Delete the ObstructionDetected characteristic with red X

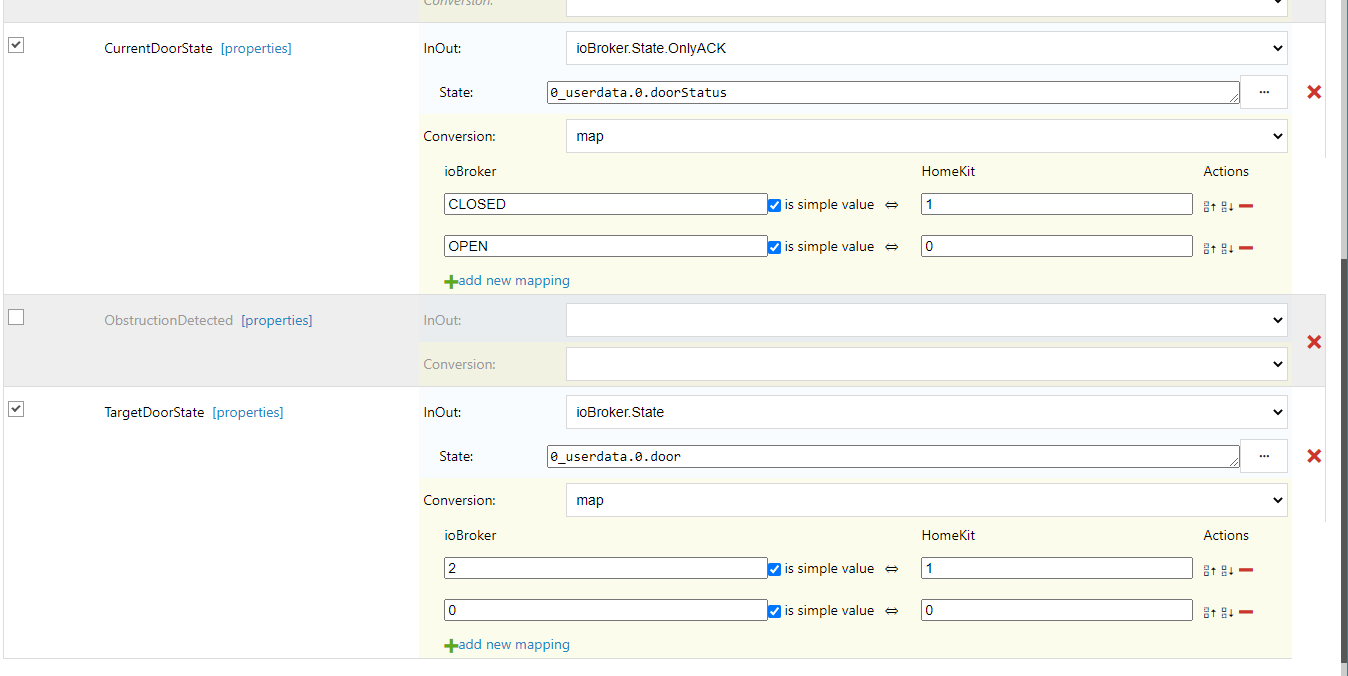click(1314, 342)
